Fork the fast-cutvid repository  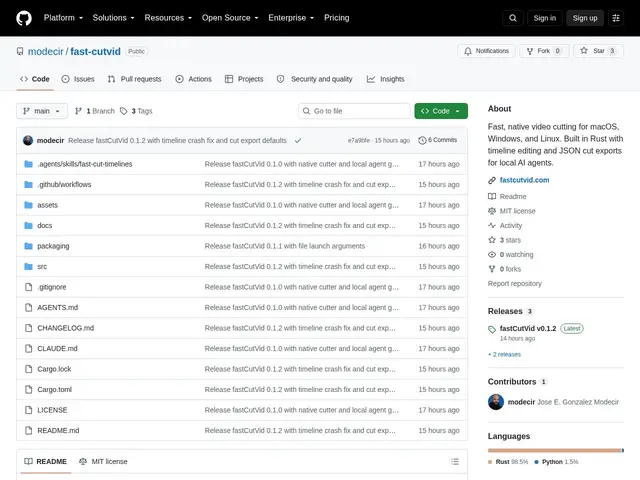544,51
